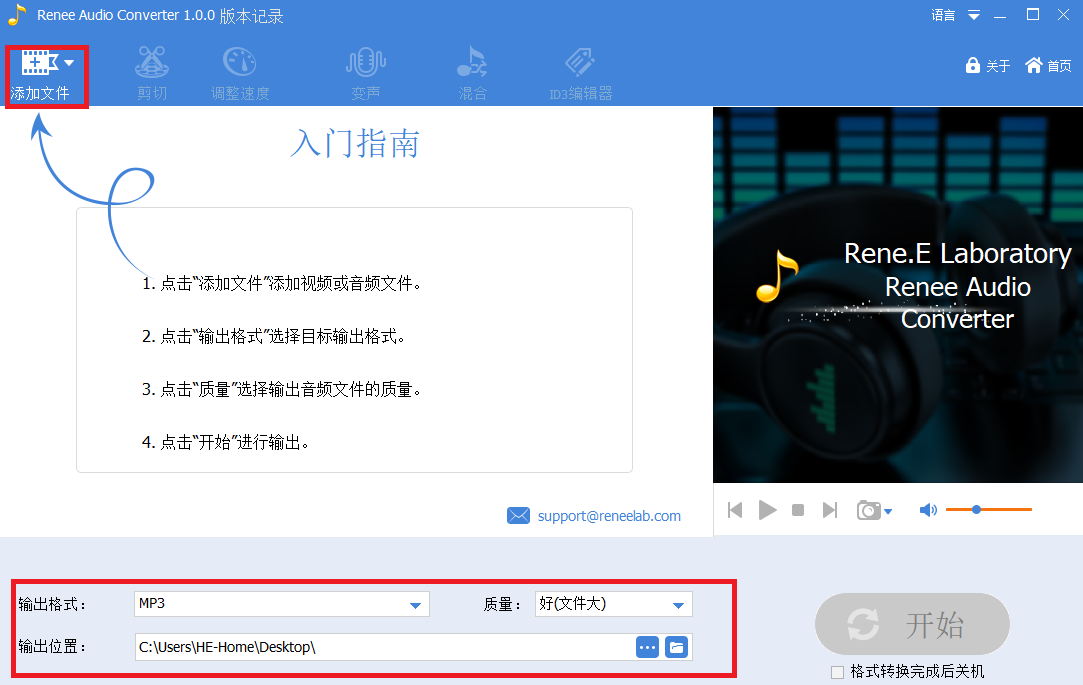Open the 添加文件 dropdown arrow
This screenshot has height=685, width=1083.
69,63
